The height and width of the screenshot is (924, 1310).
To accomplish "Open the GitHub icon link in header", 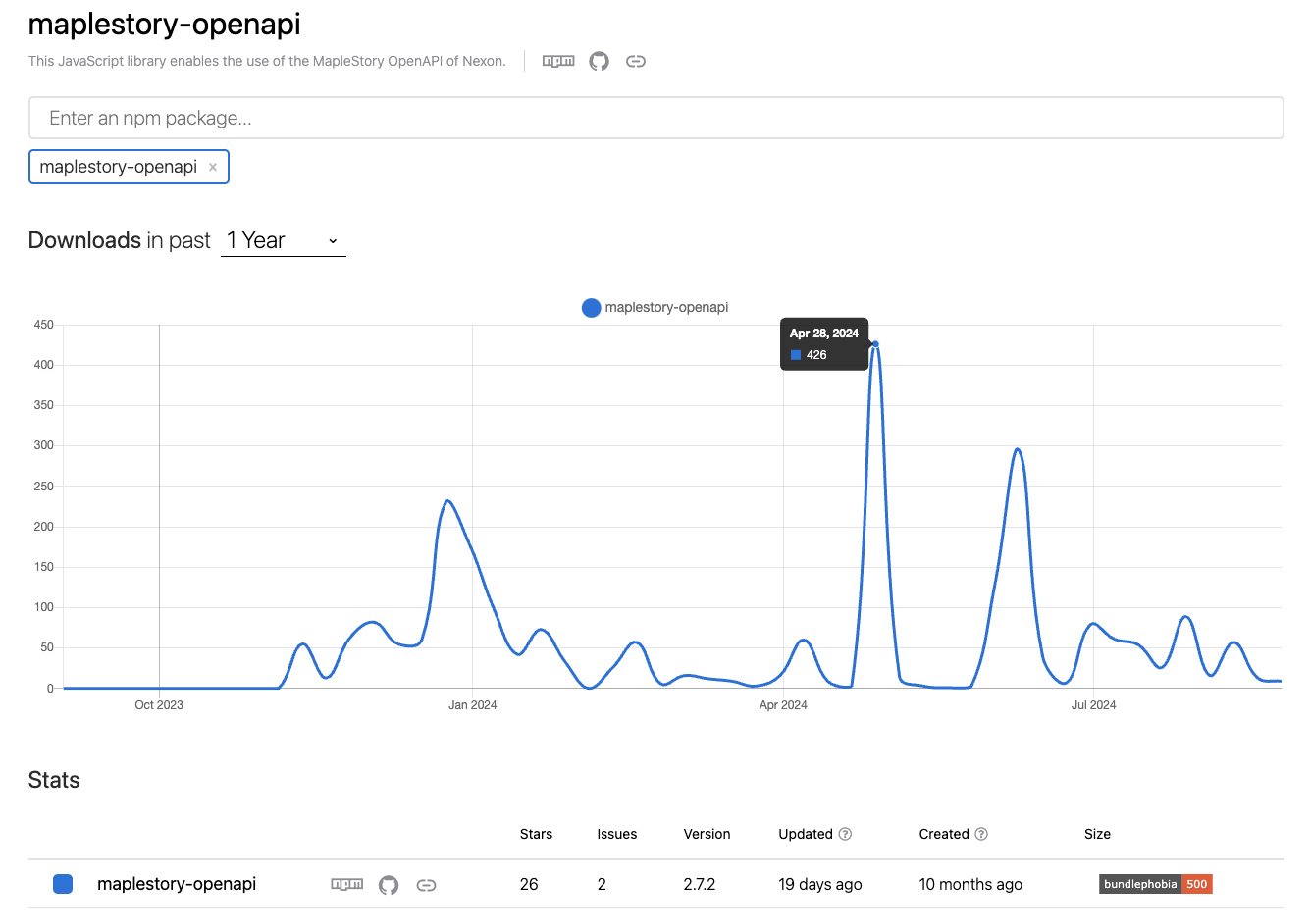I will (x=599, y=61).
